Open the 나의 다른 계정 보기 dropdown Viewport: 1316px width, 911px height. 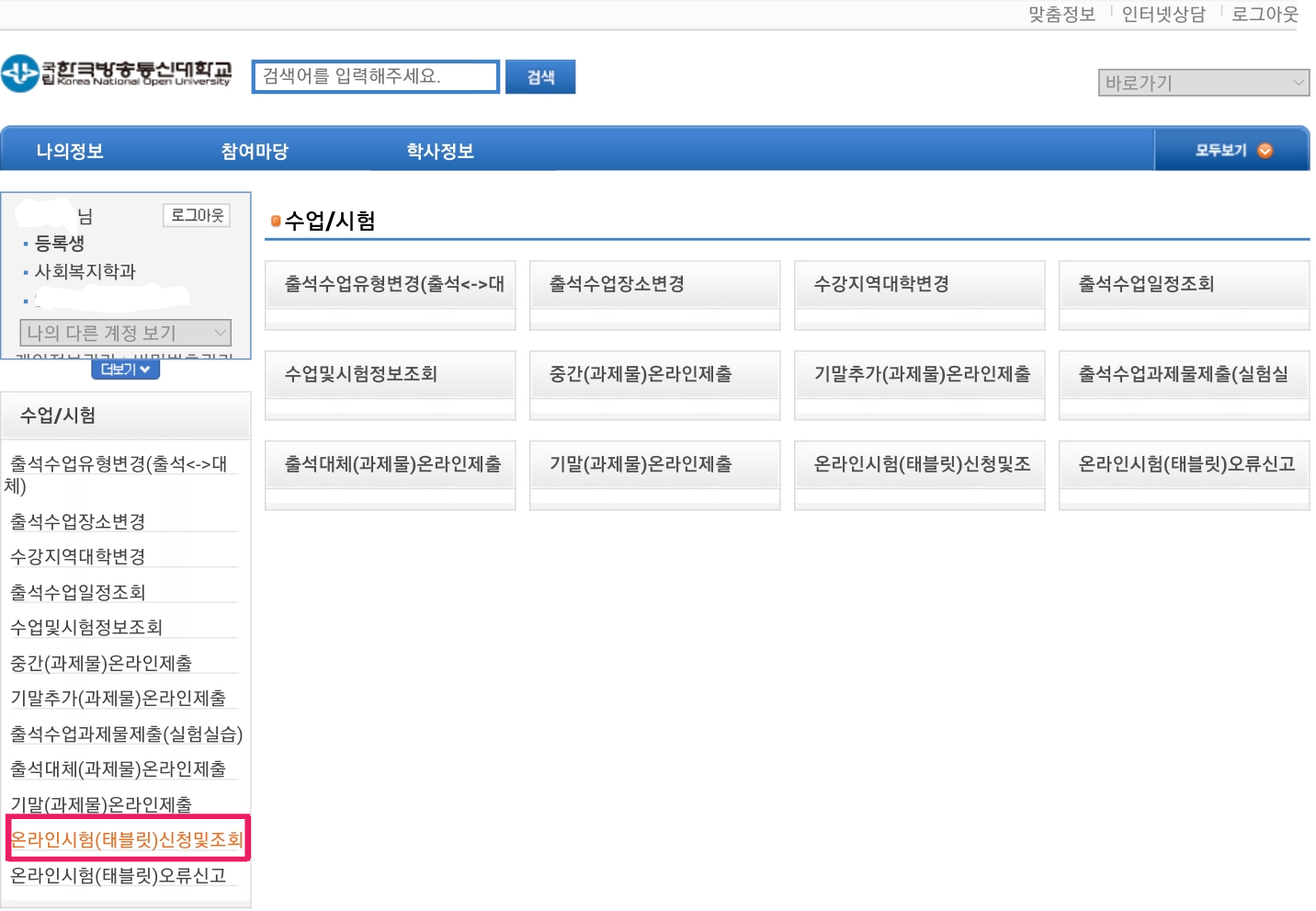(126, 333)
